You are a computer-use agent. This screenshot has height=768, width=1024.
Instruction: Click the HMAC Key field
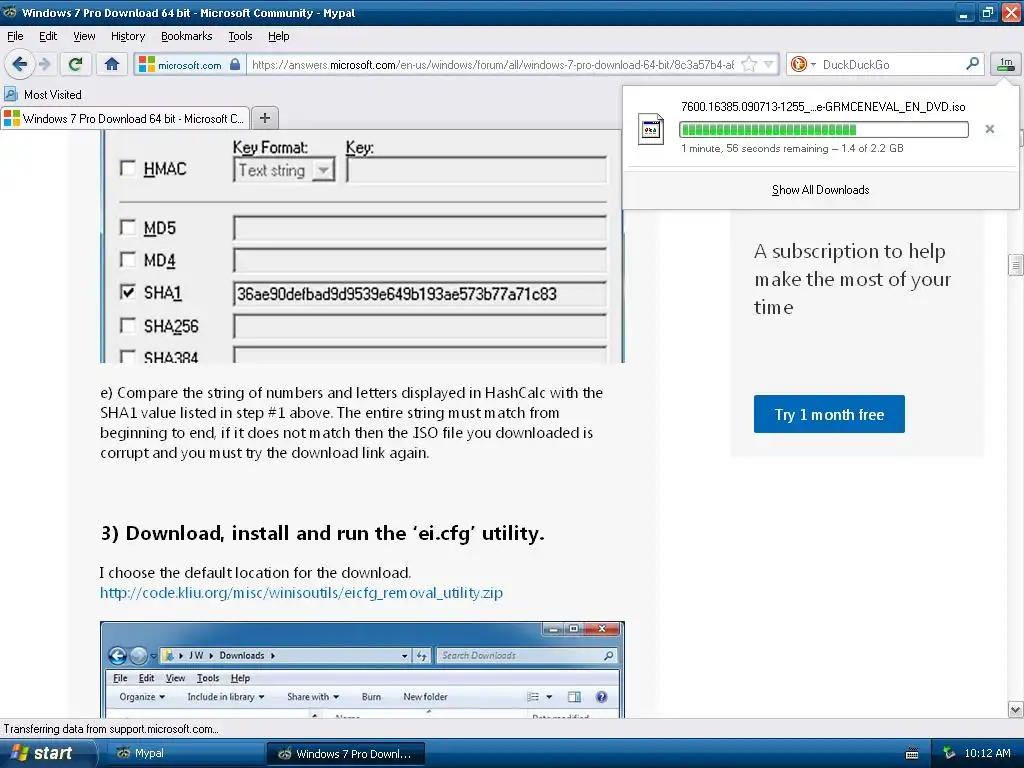tap(477, 170)
